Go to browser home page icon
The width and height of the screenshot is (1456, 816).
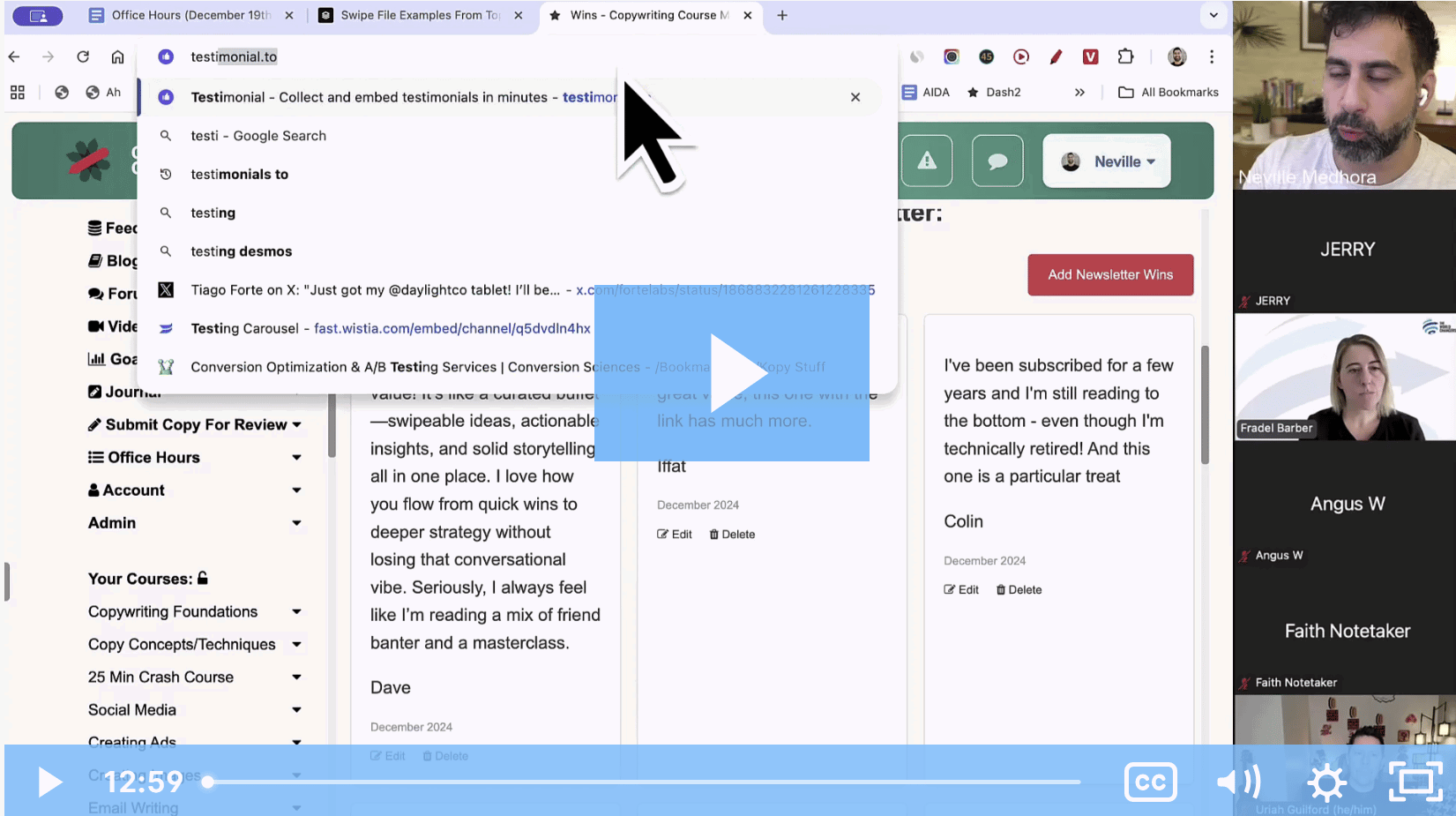(x=117, y=56)
